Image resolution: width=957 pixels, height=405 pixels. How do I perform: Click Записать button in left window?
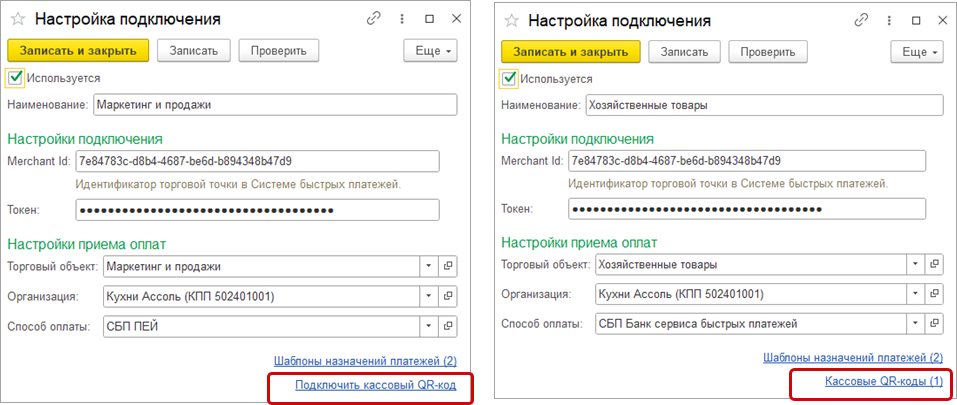tap(193, 51)
